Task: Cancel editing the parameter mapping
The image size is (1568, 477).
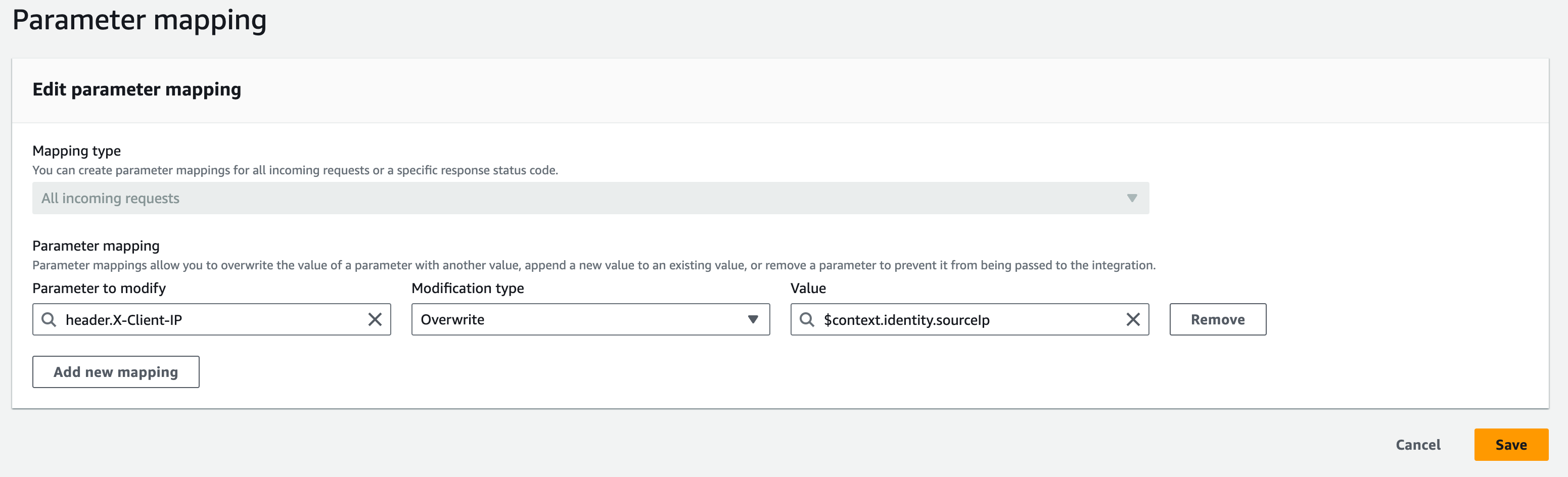Action: [x=1418, y=445]
